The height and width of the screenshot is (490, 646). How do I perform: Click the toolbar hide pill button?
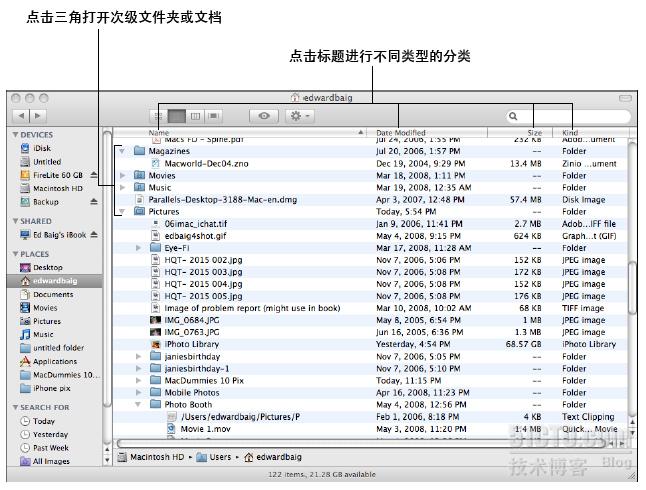pos(625,98)
